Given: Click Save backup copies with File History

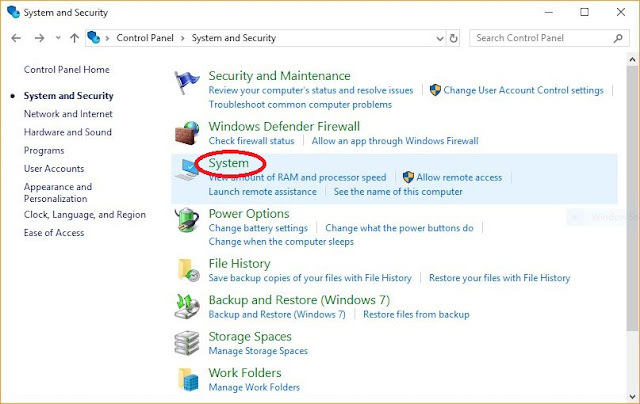Looking at the screenshot, I should [310, 278].
